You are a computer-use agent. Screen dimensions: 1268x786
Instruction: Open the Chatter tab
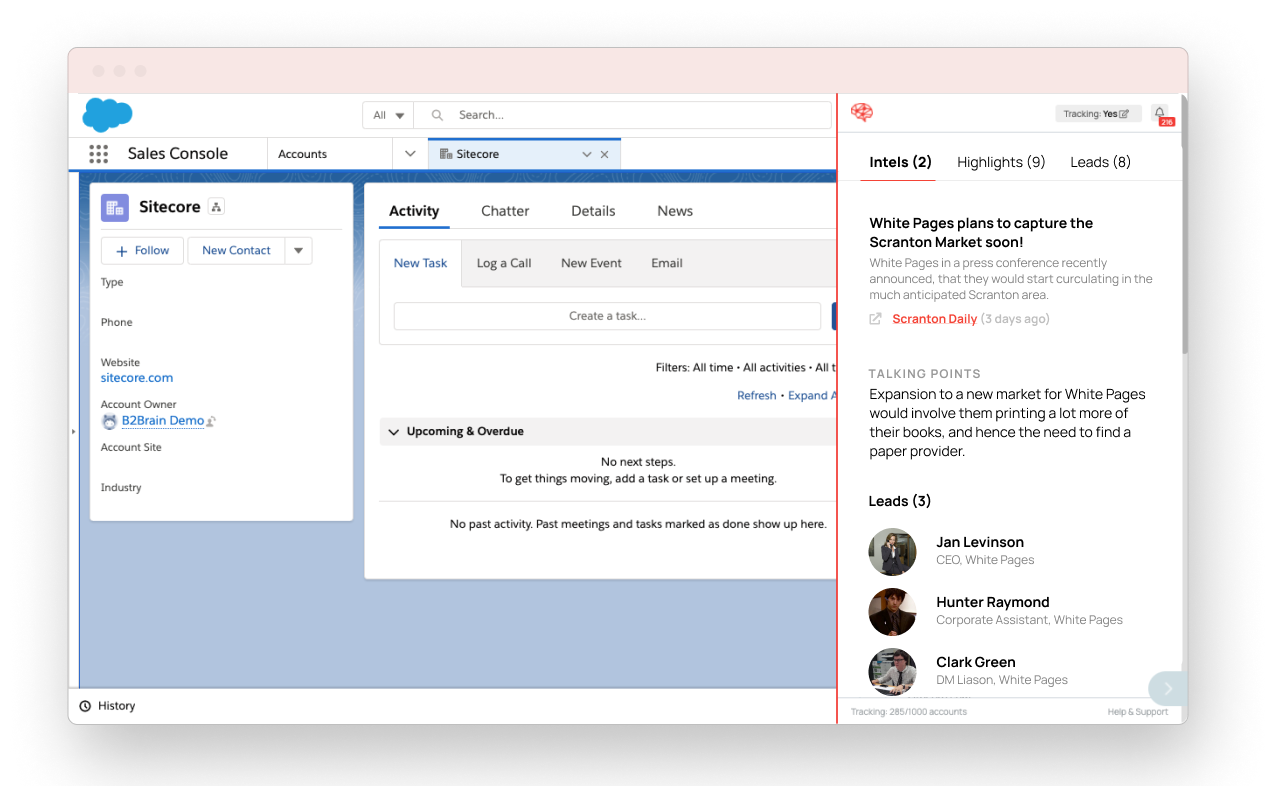coord(504,211)
